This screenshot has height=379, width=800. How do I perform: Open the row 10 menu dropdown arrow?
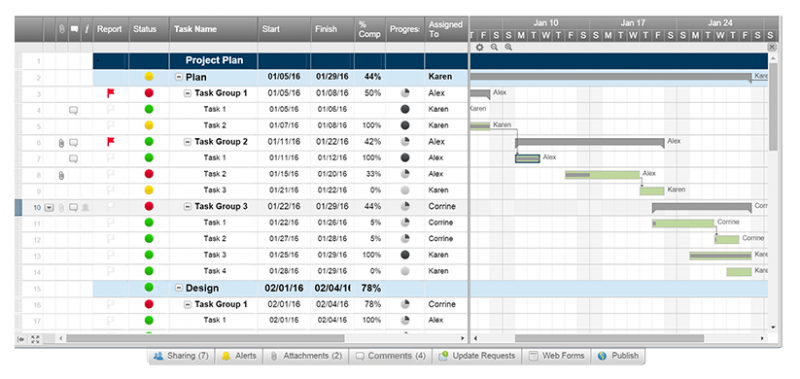coord(49,208)
